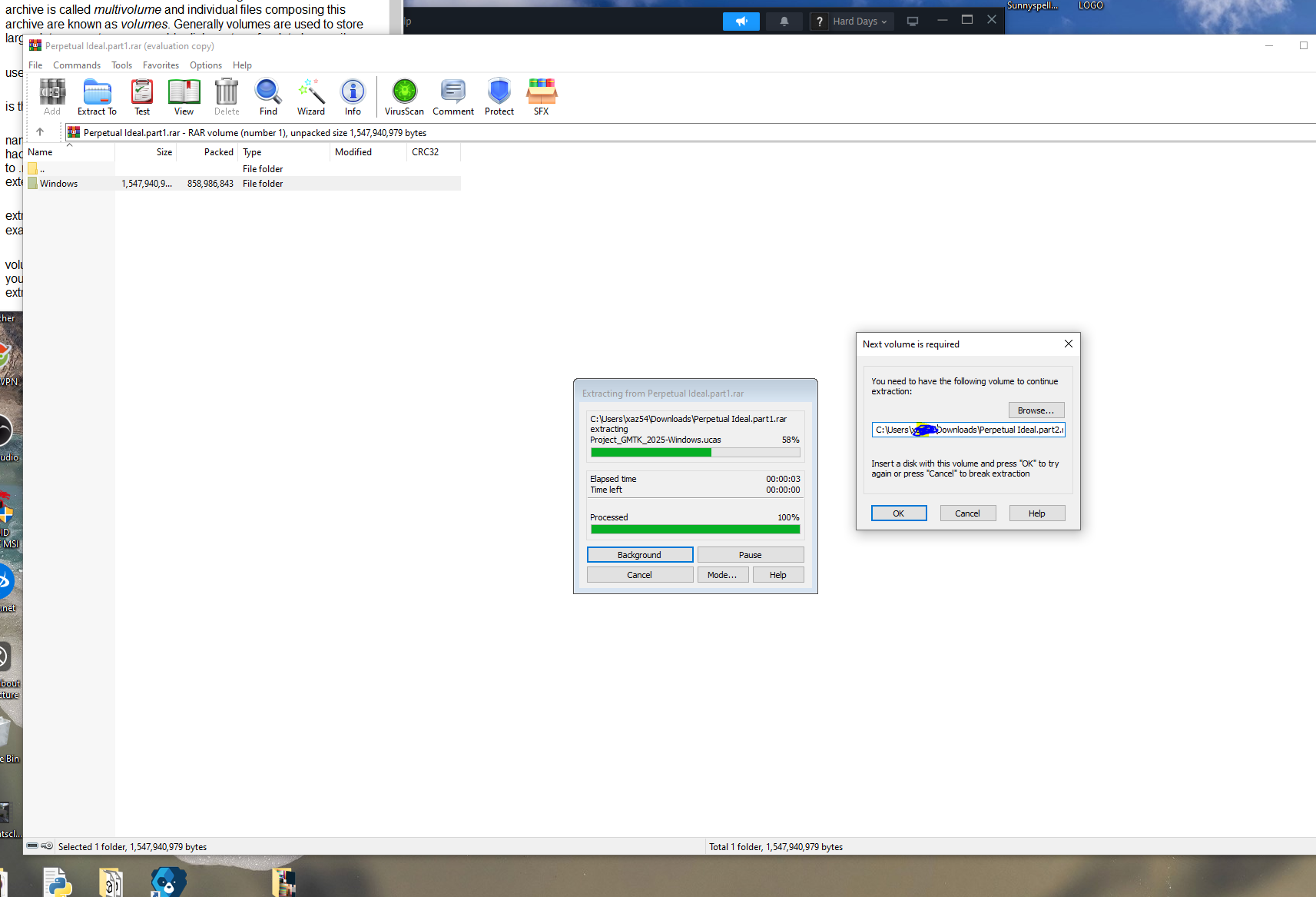Expand the Hard Days dropdown
This screenshot has height=897, width=1316.
click(860, 22)
